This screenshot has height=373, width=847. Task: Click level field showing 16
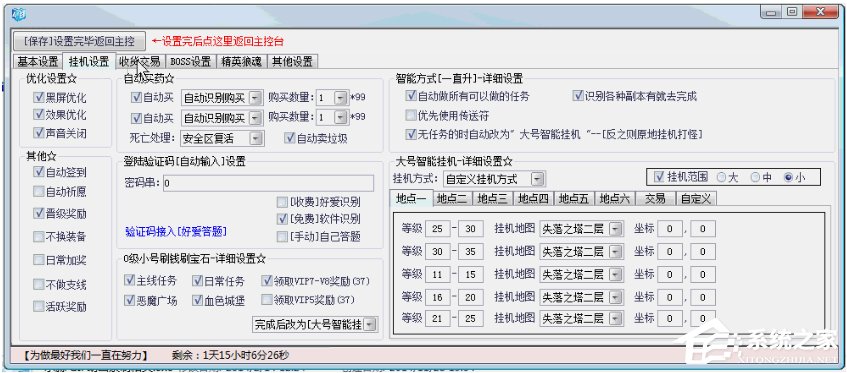click(x=438, y=296)
